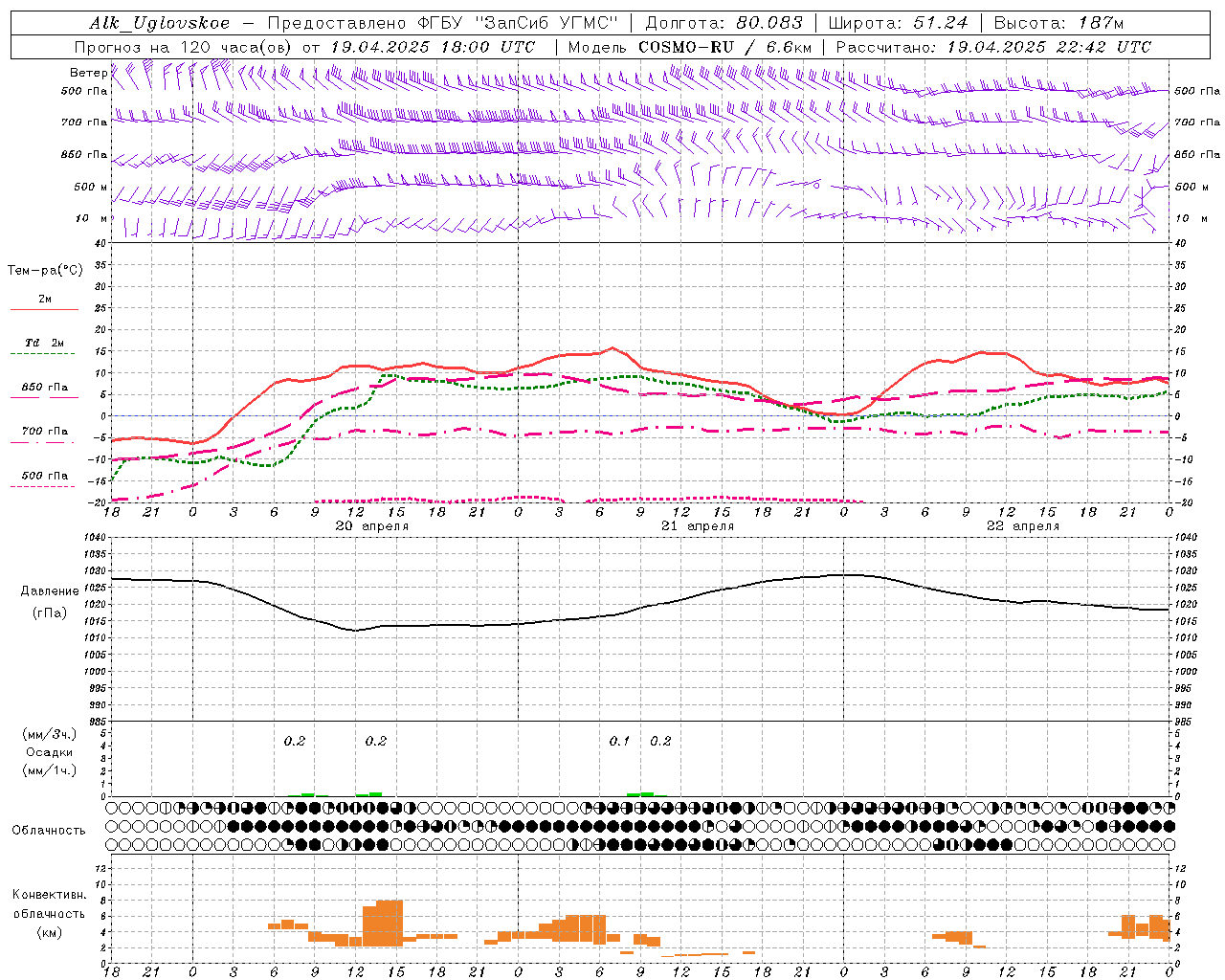Screen dimensions: 1225x980
Task: Click the Конвективн. convective cloud label
Action: click(x=49, y=895)
